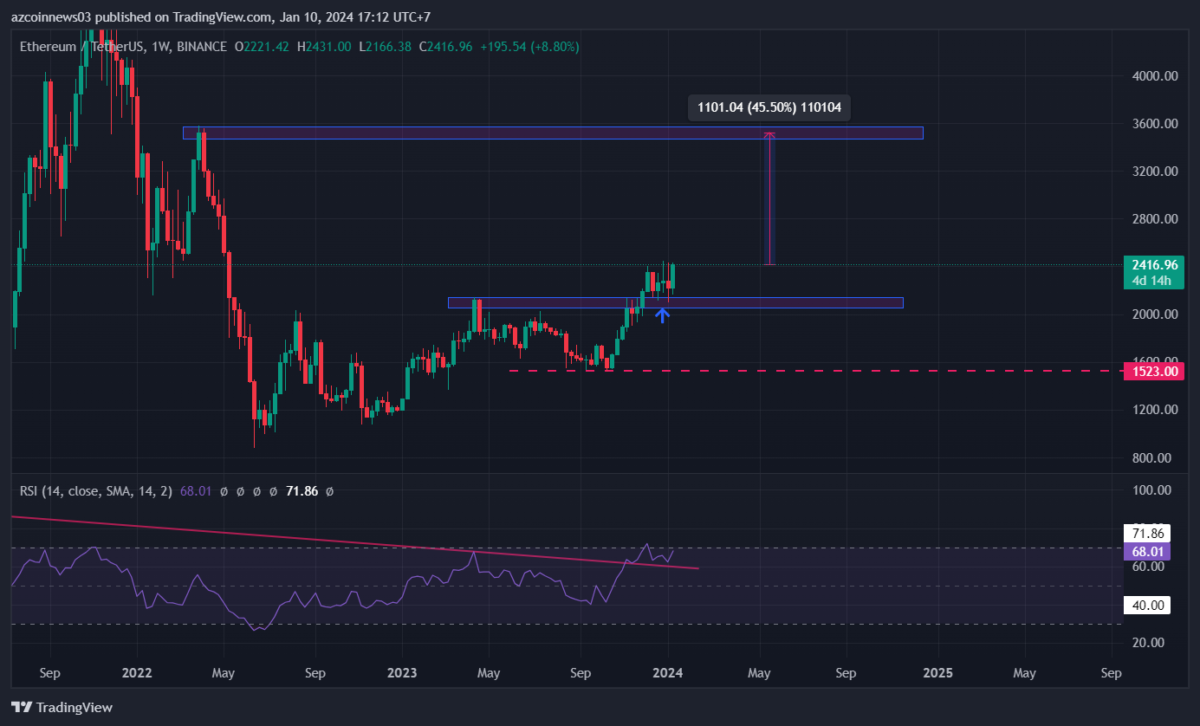Click the purple RSI 68.01 axis label
This screenshot has width=1200, height=726.
click(1145, 552)
